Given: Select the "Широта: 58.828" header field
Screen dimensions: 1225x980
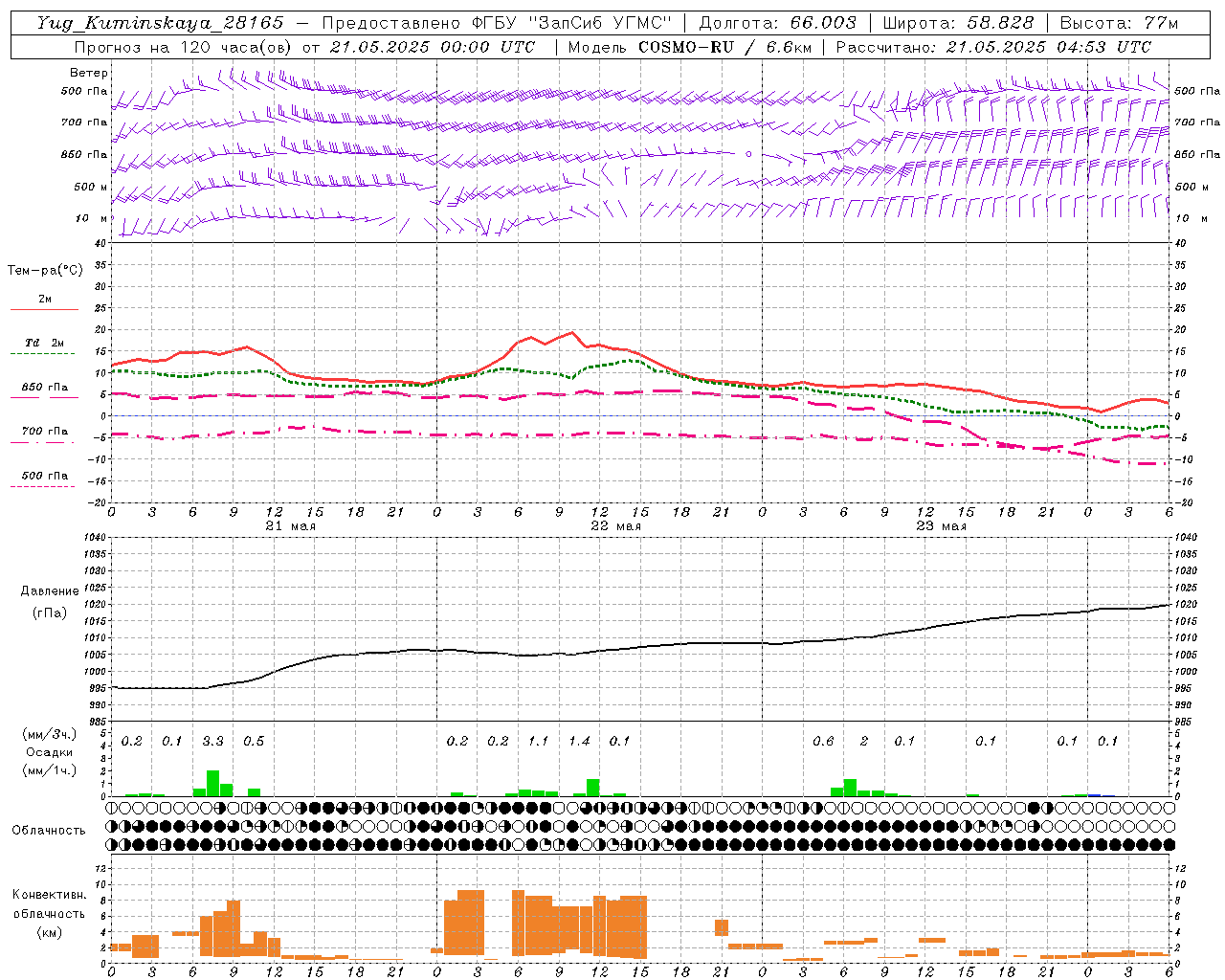Looking at the screenshot, I should [x=958, y=23].
